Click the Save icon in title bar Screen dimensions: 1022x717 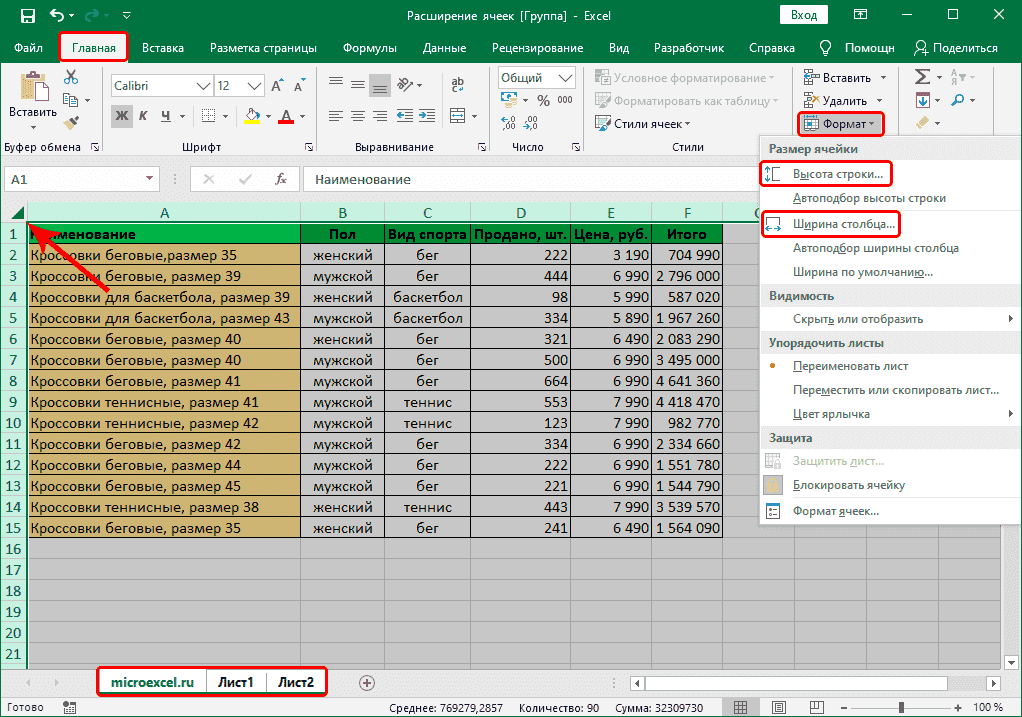[27, 16]
